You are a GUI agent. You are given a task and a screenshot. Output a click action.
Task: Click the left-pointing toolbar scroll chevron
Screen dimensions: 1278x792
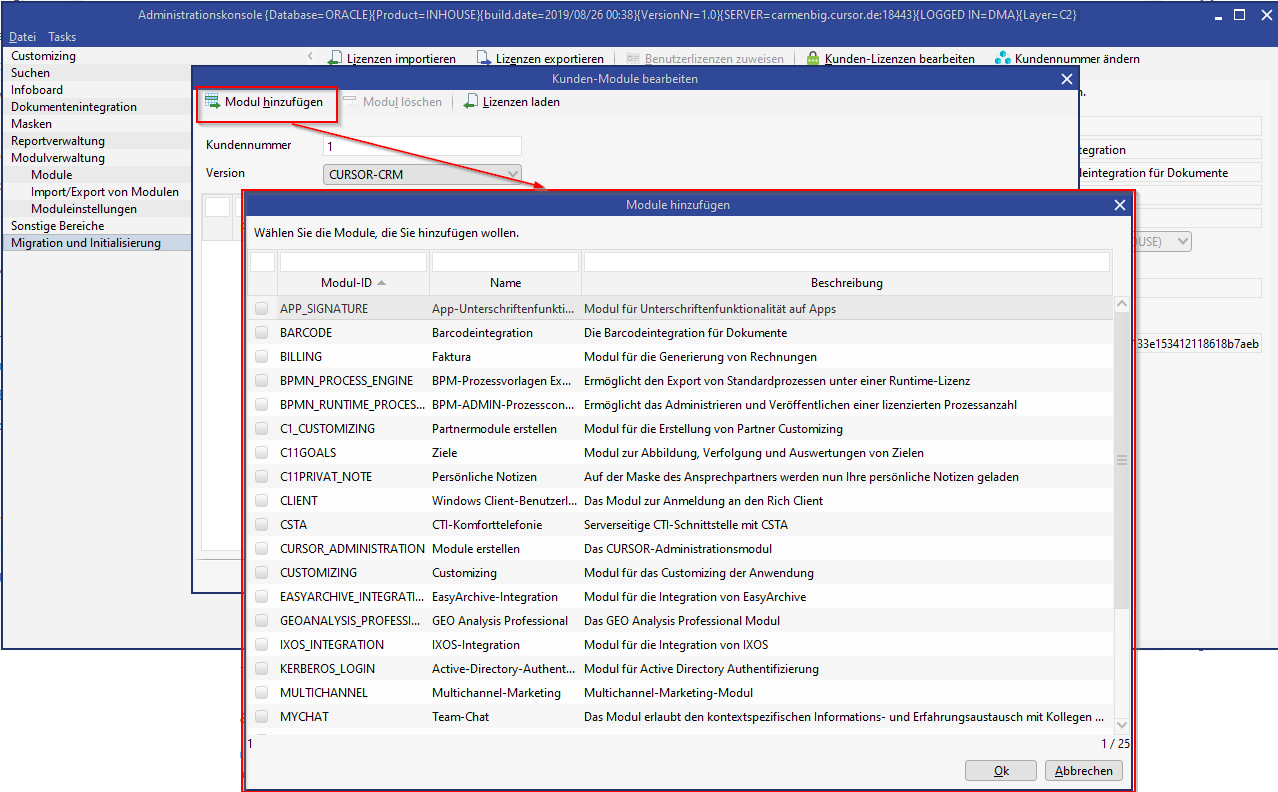click(309, 57)
